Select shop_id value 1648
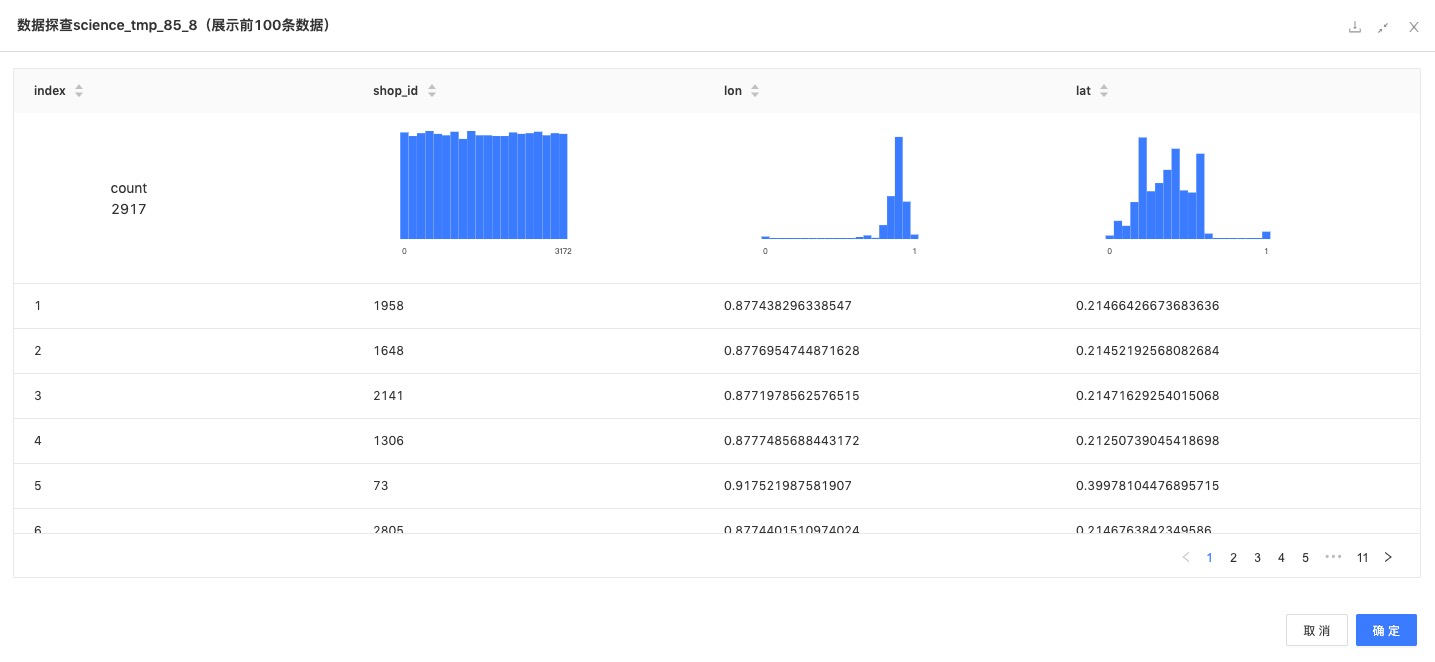1435x662 pixels. click(x=388, y=351)
